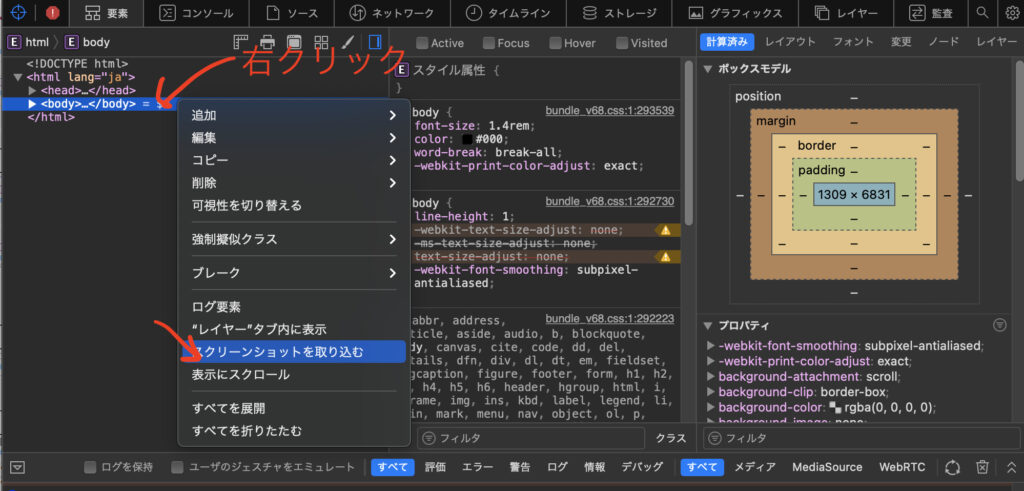1024x491 pixels.
Task: Open link bundle_v68.css:1:292223
Action: pyautogui.click(x=610, y=319)
